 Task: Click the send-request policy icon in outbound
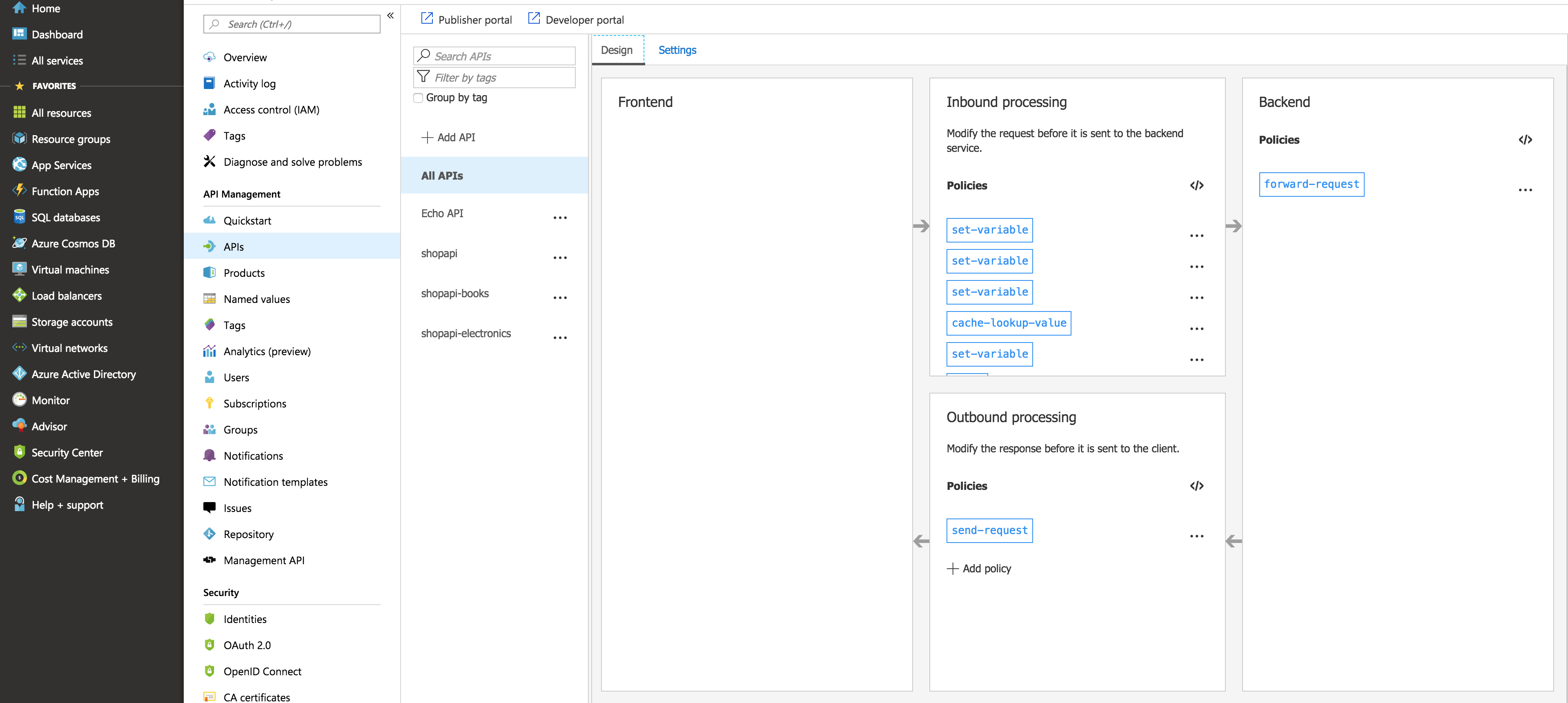[989, 530]
